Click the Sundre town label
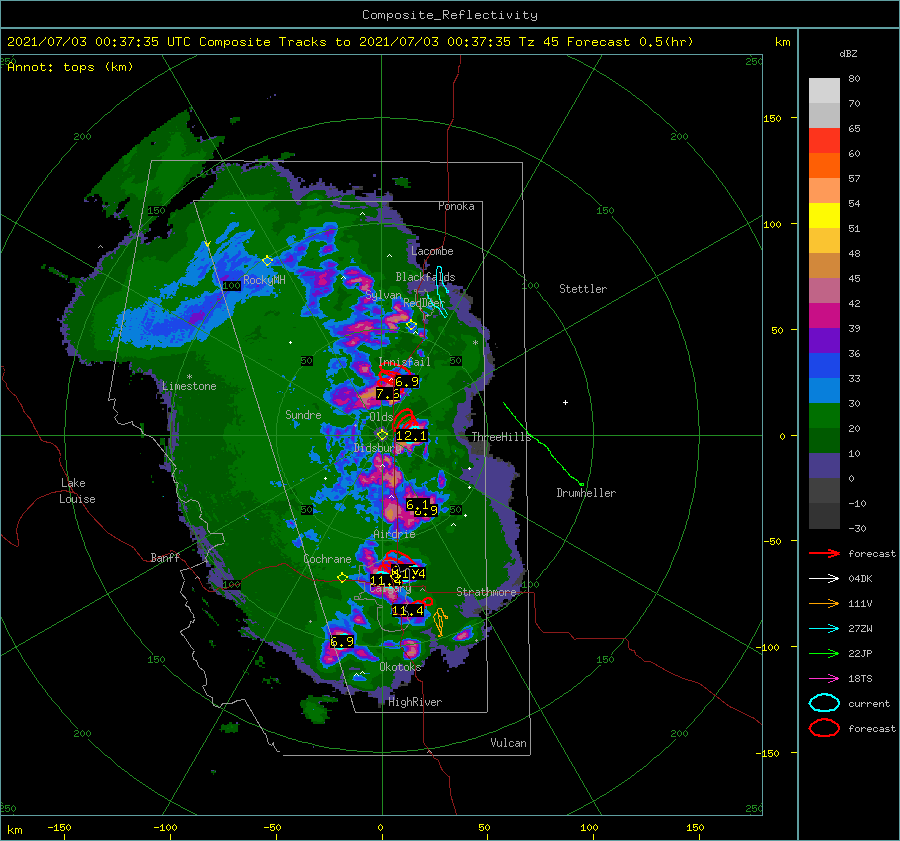 (x=303, y=415)
